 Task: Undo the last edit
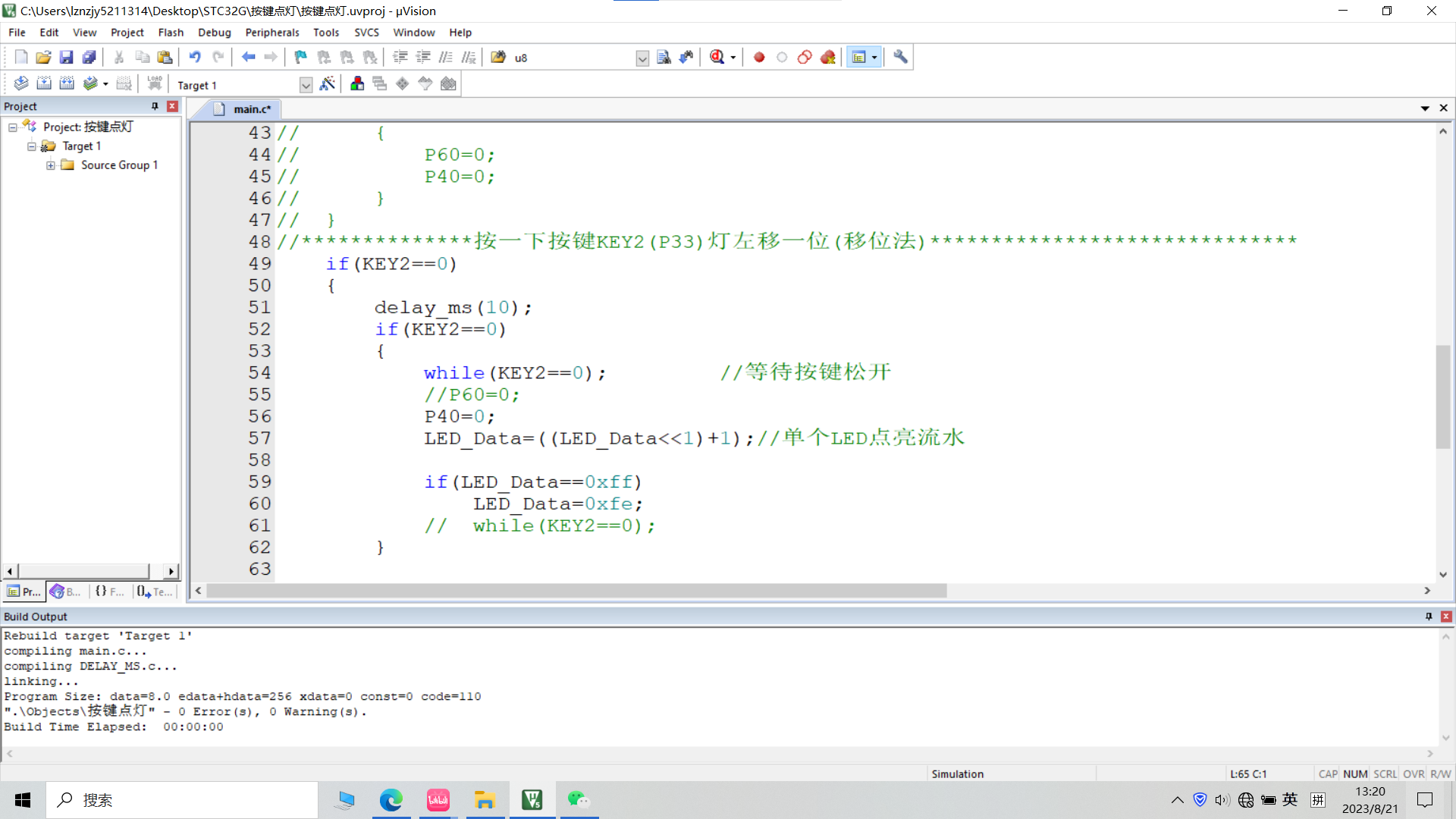(x=195, y=57)
